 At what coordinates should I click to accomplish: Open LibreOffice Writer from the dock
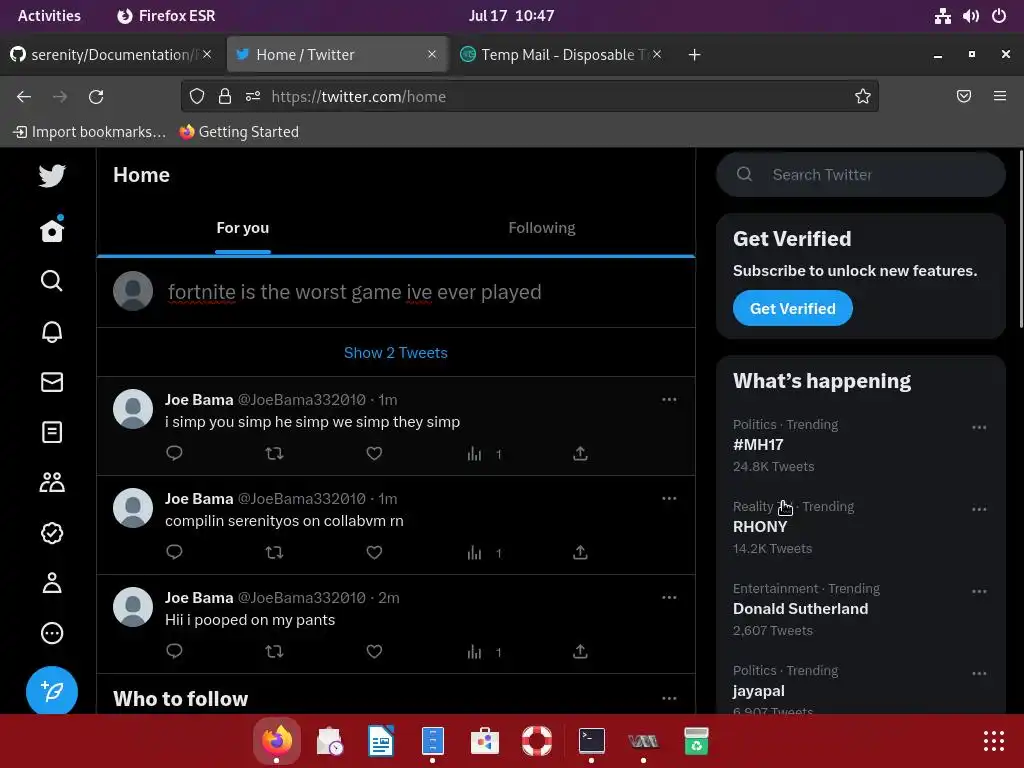[x=381, y=741]
